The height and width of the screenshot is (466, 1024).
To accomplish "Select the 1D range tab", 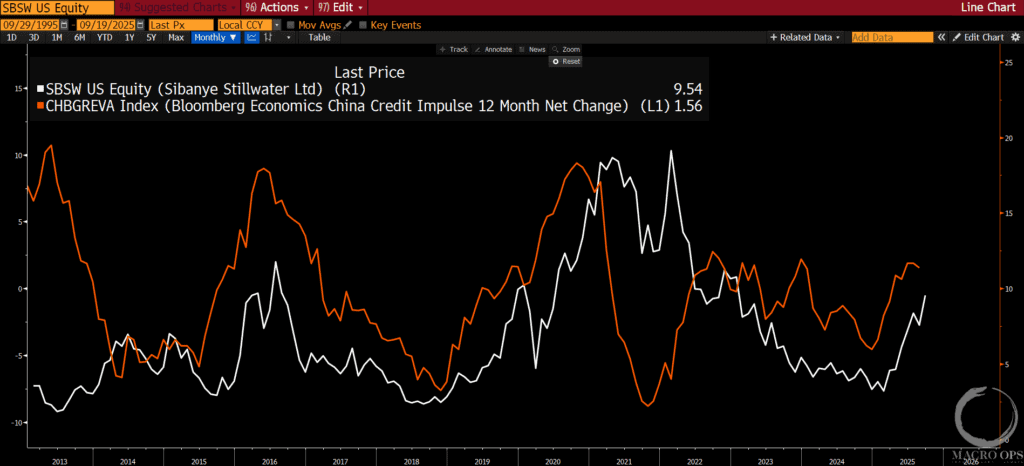I will click(x=12, y=37).
